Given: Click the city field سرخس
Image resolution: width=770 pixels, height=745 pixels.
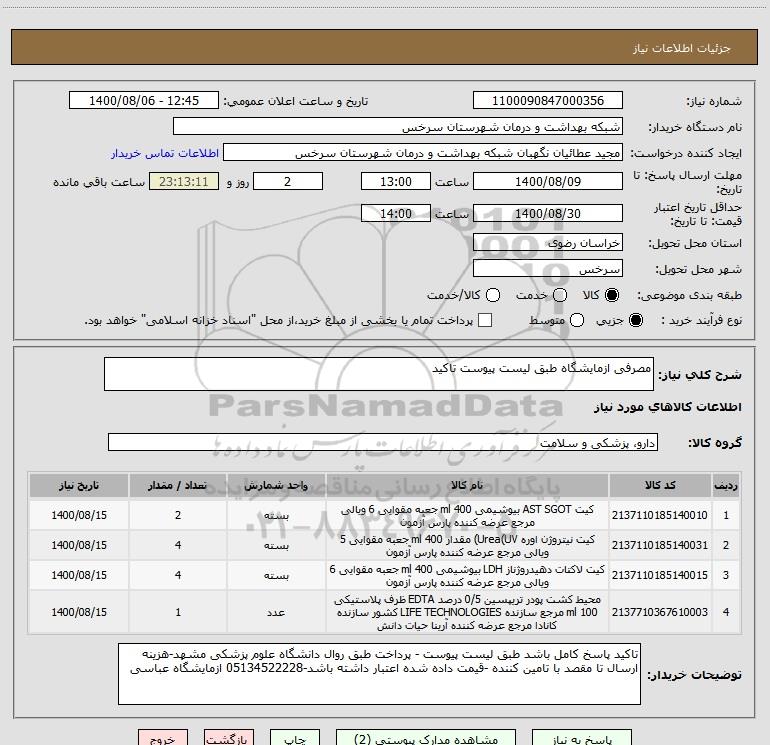Looking at the screenshot, I should coord(548,268).
